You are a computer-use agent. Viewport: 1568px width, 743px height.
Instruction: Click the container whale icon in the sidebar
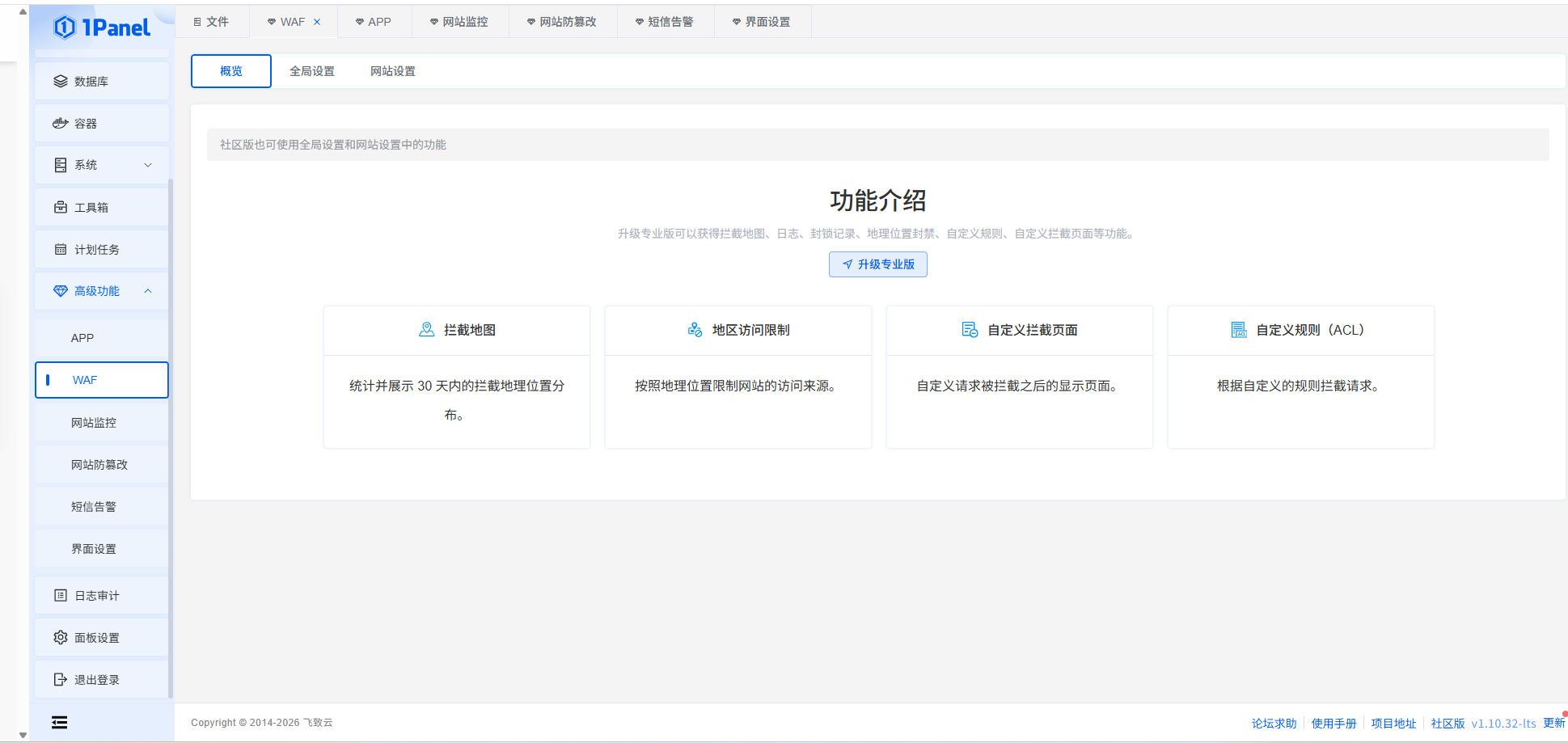click(61, 124)
